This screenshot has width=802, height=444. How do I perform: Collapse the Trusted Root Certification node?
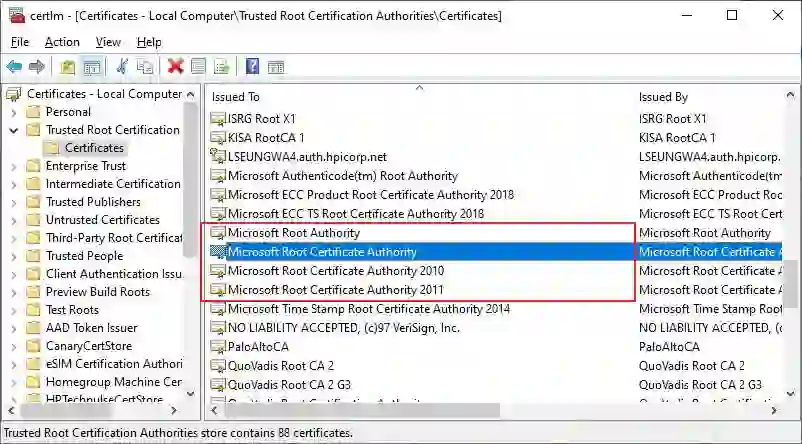coord(14,130)
